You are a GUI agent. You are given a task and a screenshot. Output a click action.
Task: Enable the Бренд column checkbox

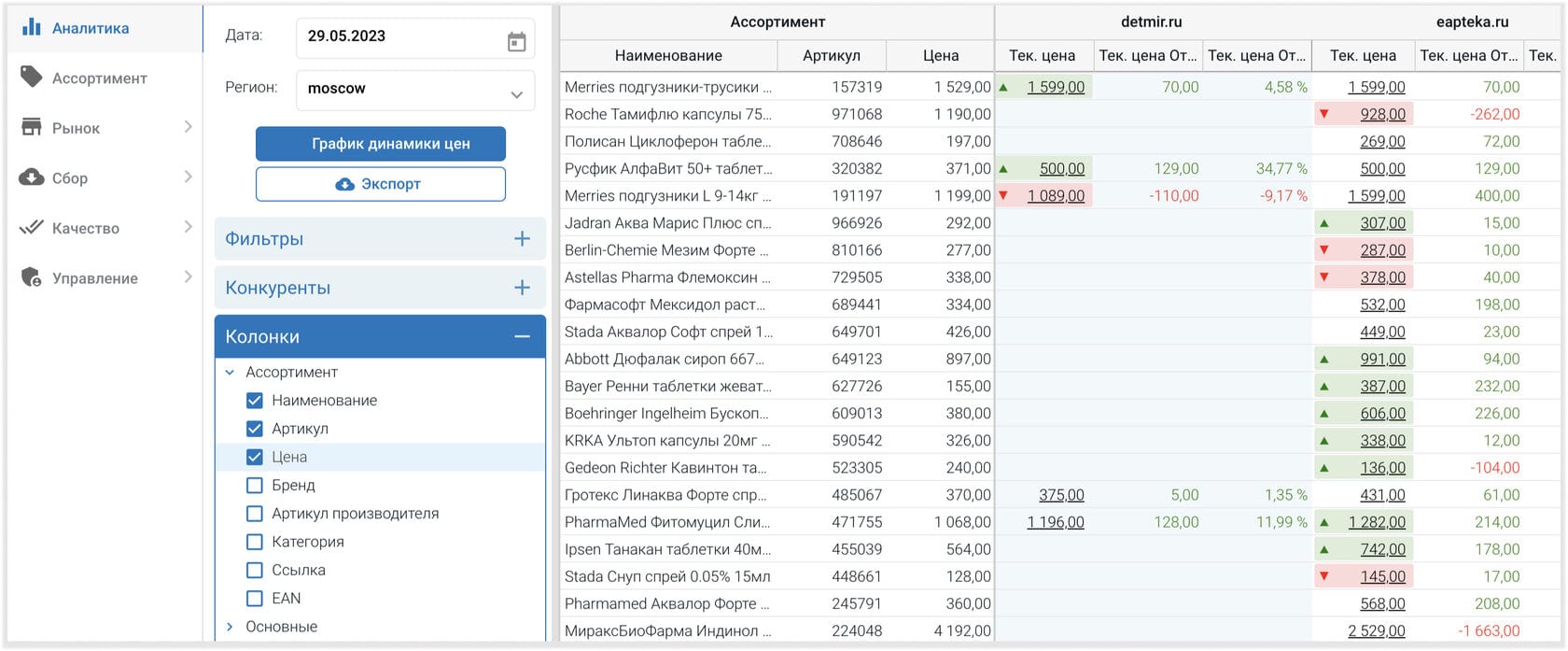254,486
